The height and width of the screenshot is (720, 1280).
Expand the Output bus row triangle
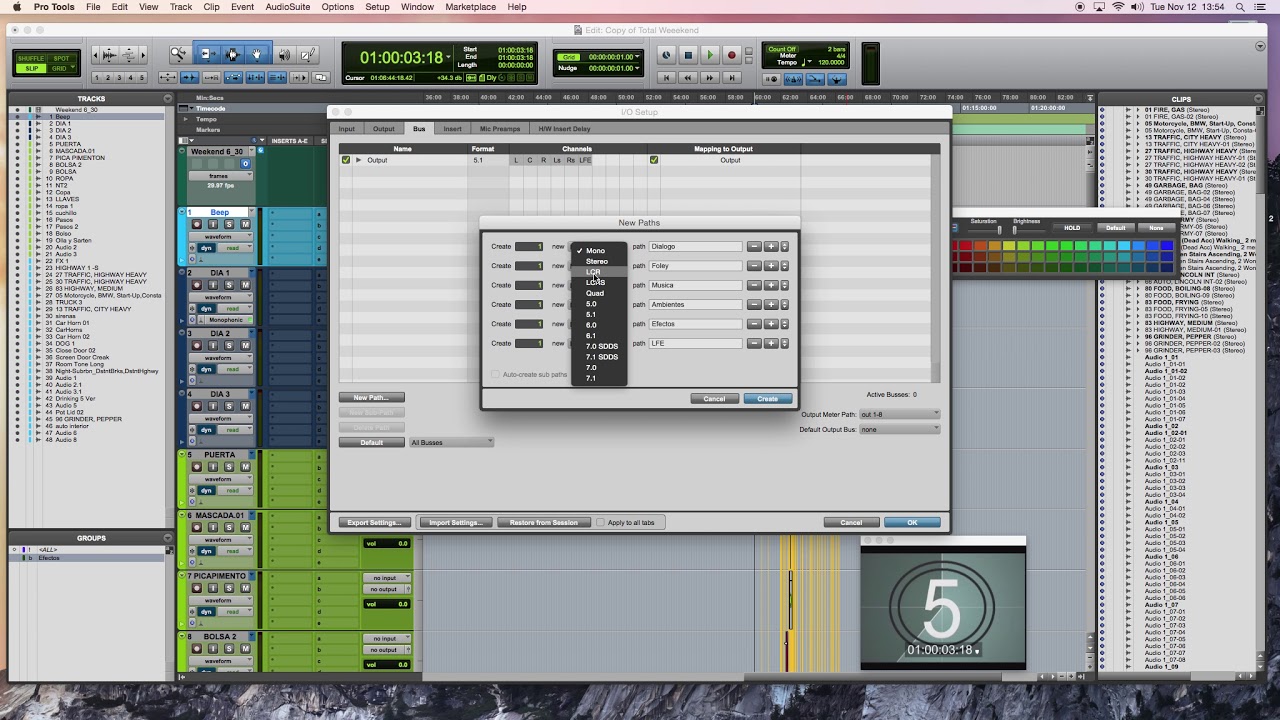pyautogui.click(x=359, y=160)
